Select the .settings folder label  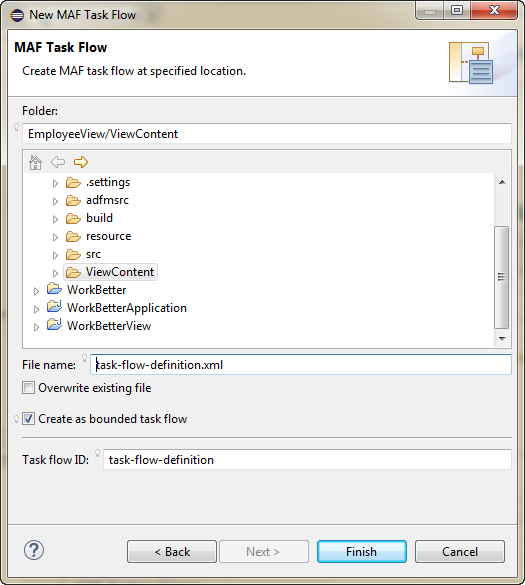coord(108,182)
